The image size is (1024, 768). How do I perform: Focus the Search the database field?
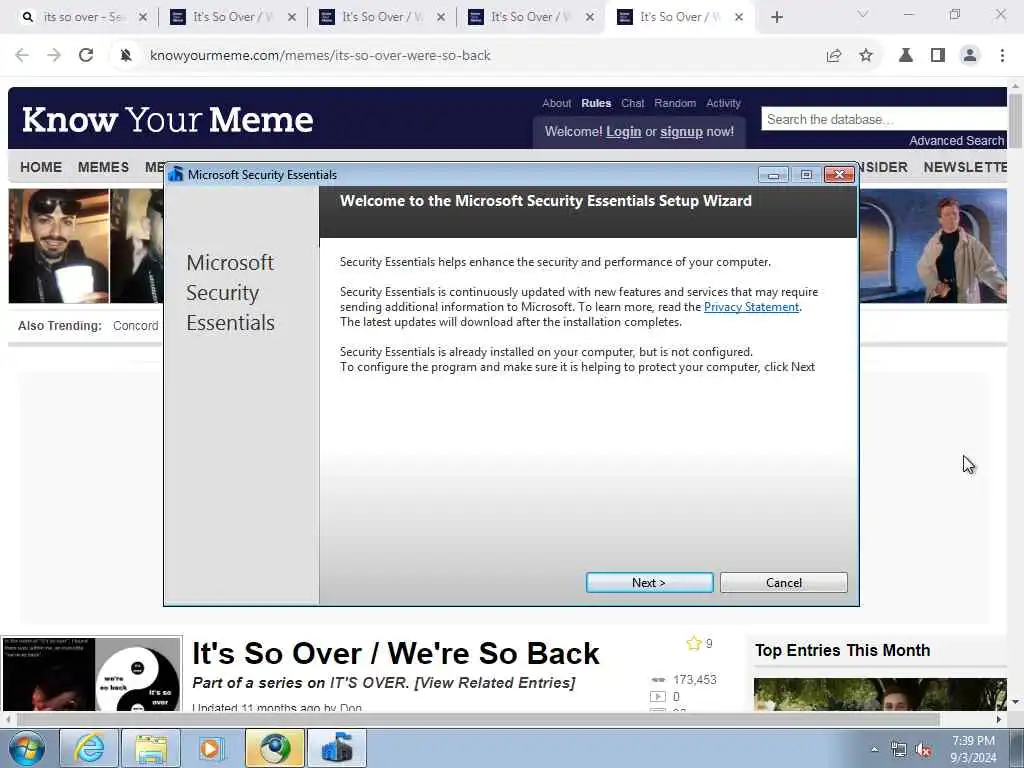point(884,120)
